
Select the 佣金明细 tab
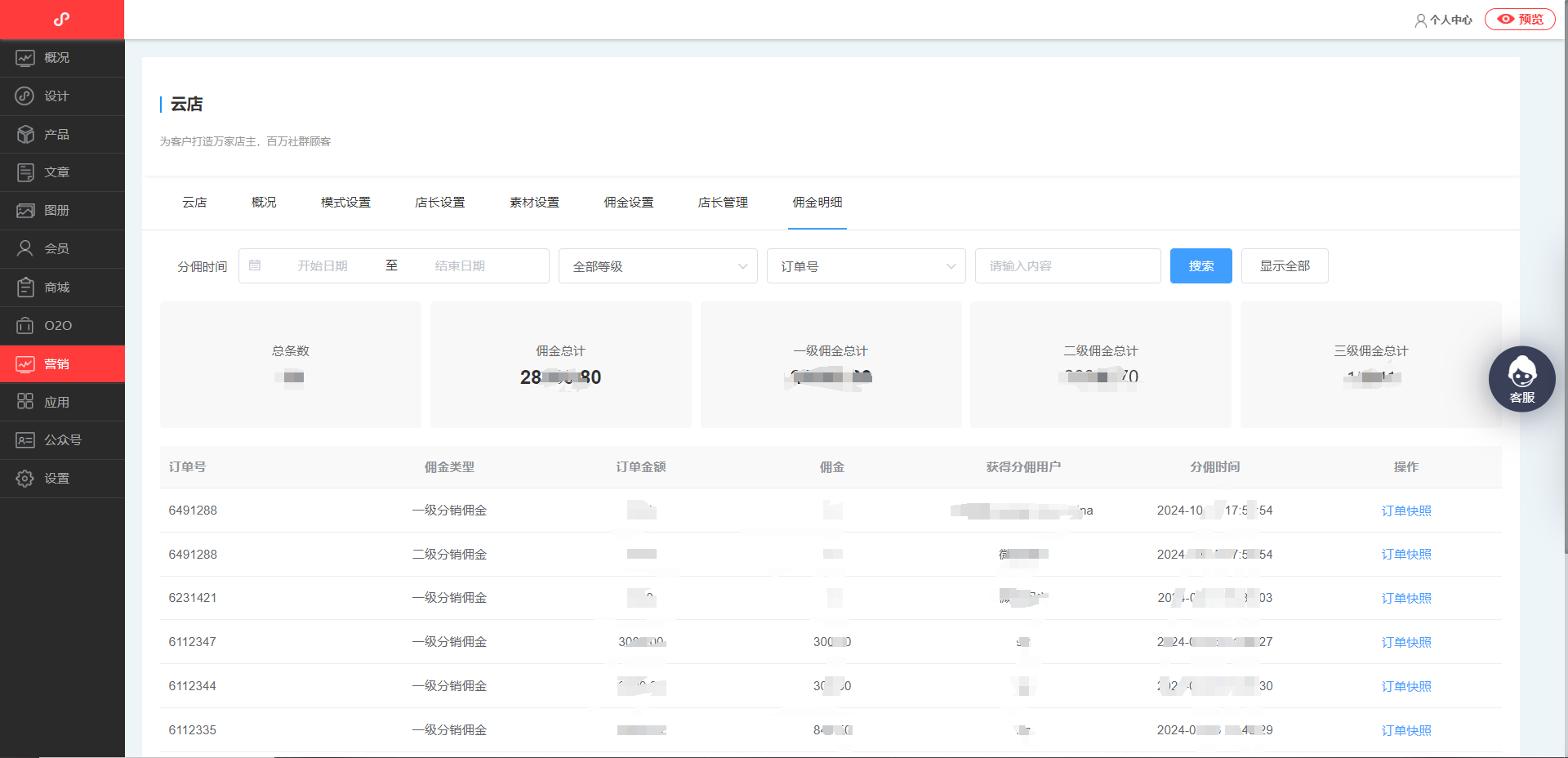click(x=817, y=203)
